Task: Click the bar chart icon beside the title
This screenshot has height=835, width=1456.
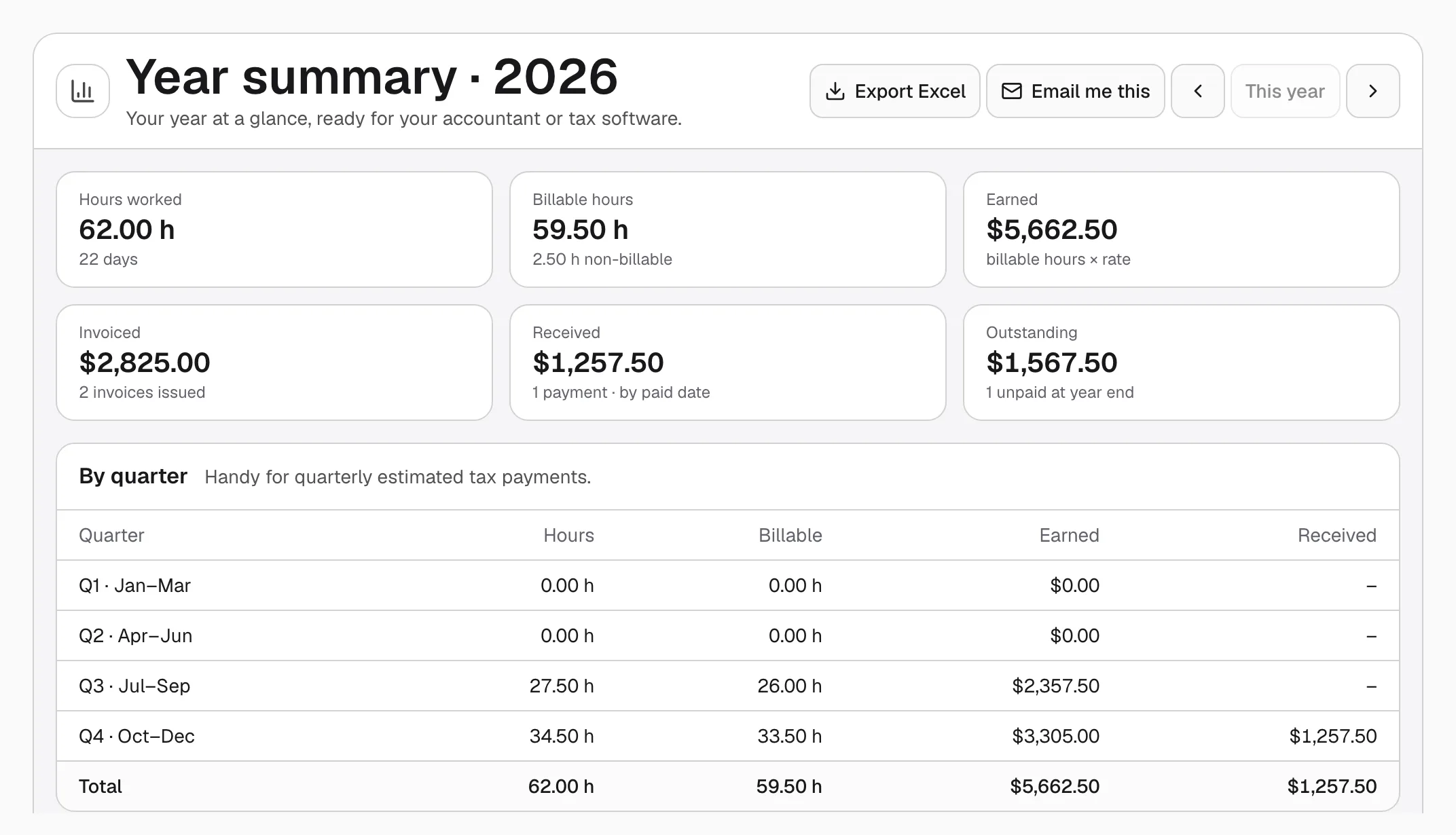Action: 83,91
